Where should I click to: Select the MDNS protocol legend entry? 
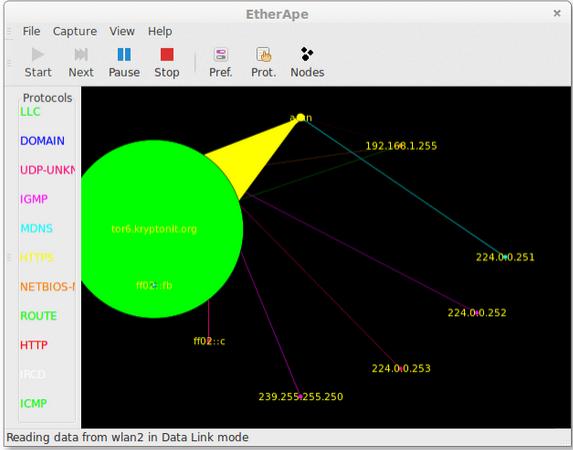coord(37,228)
